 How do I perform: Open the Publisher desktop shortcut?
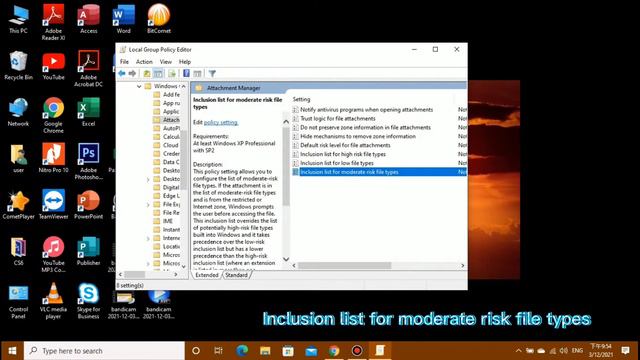tap(89, 251)
